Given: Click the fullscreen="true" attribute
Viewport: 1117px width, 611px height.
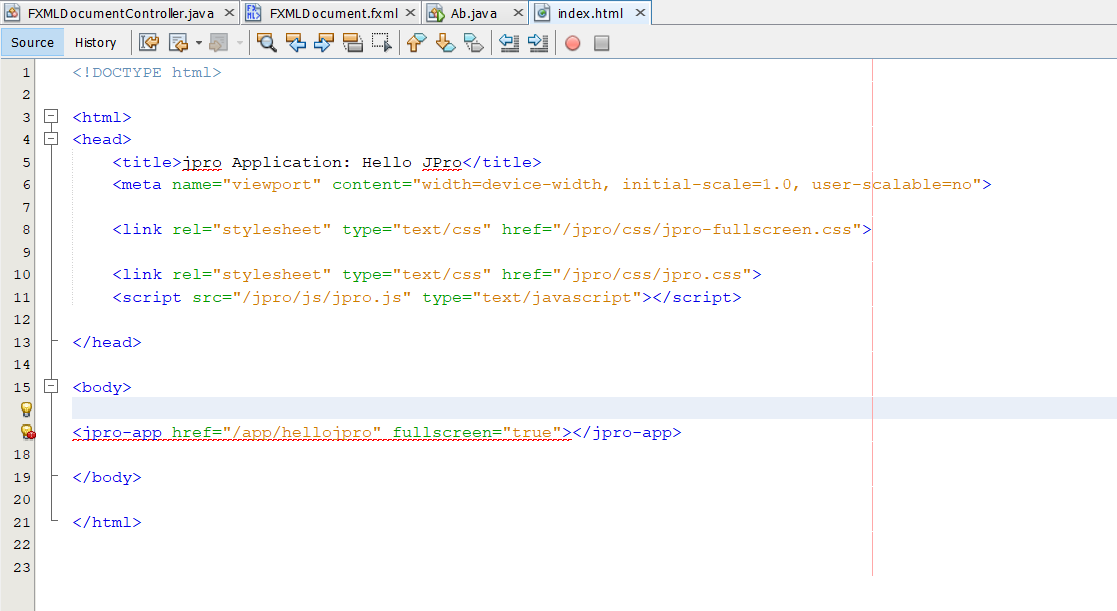Looking at the screenshot, I should pyautogui.click(x=477, y=432).
